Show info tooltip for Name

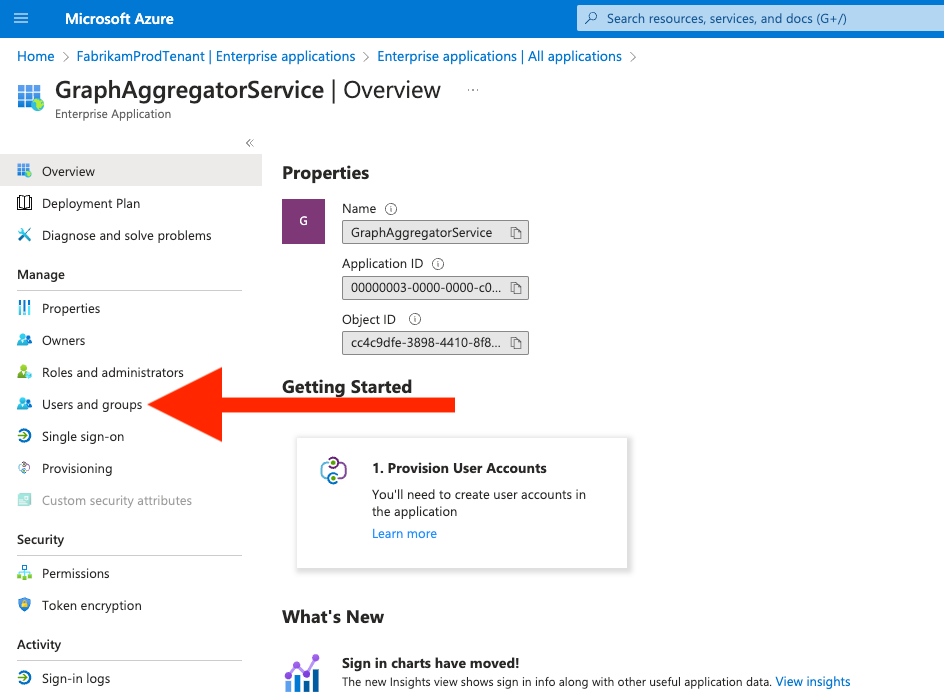[391, 209]
